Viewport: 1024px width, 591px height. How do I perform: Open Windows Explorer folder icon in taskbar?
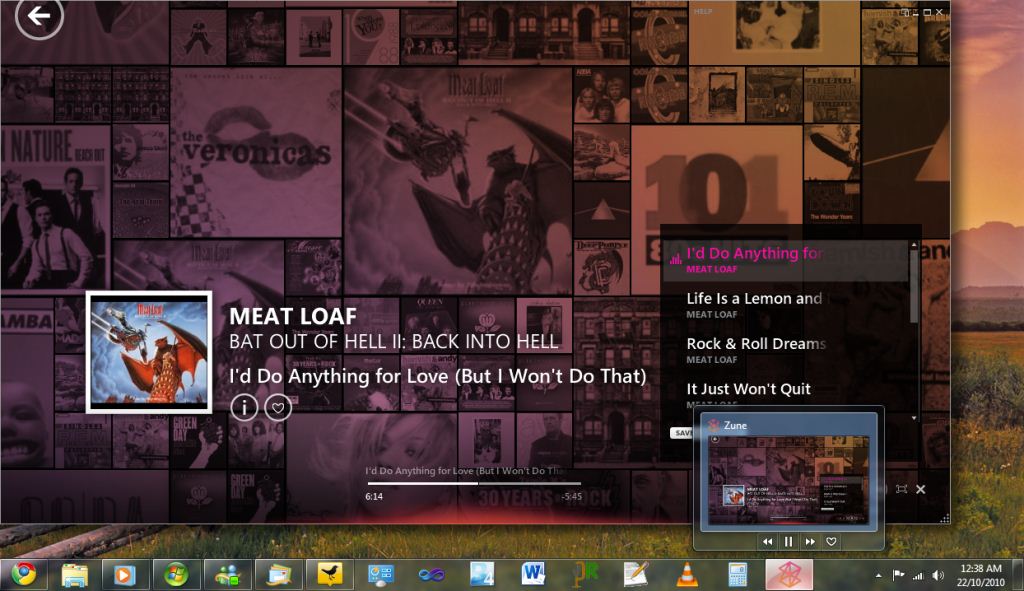pyautogui.click(x=74, y=575)
